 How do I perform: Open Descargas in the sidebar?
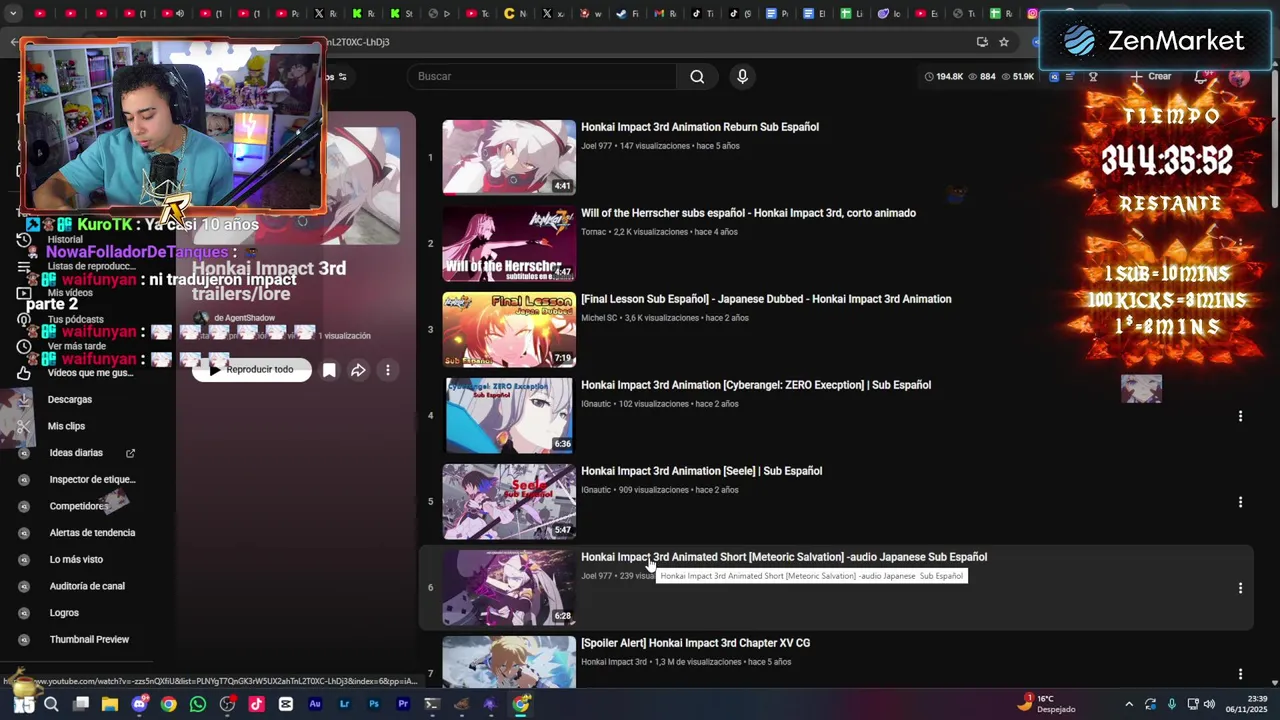(69, 399)
